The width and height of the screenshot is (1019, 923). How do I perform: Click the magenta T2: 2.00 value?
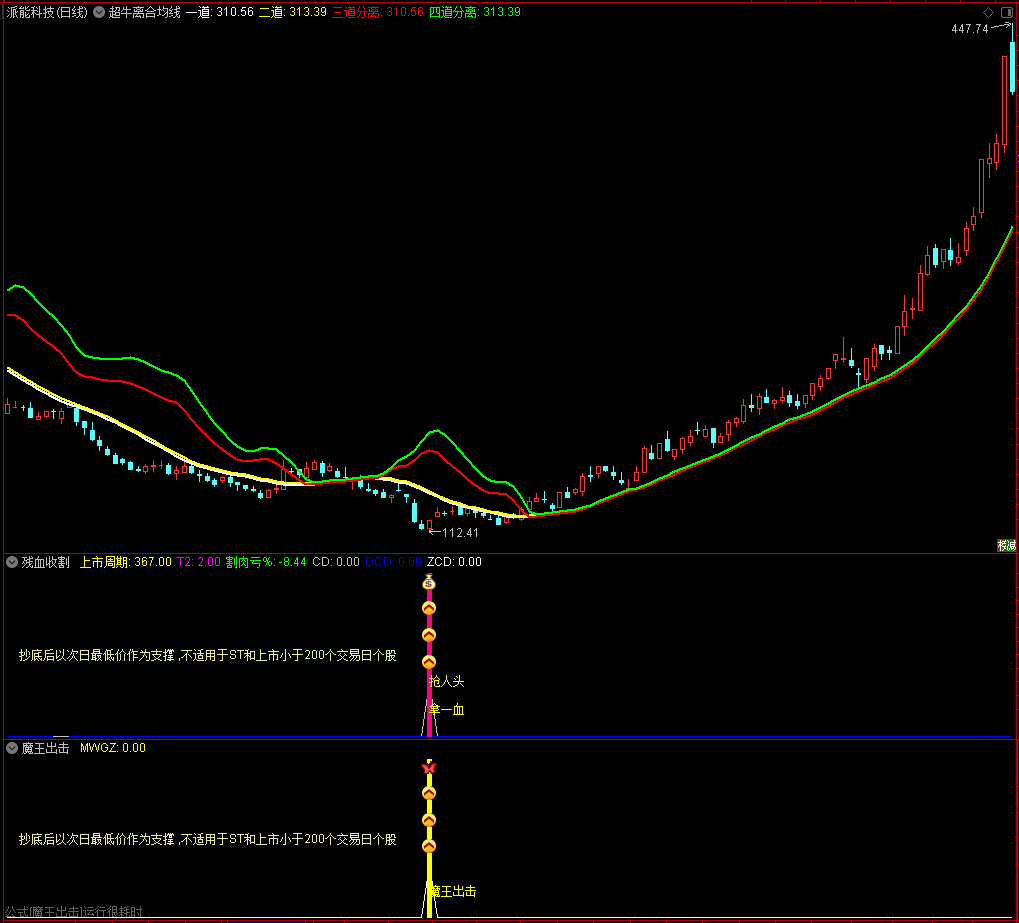pos(199,562)
